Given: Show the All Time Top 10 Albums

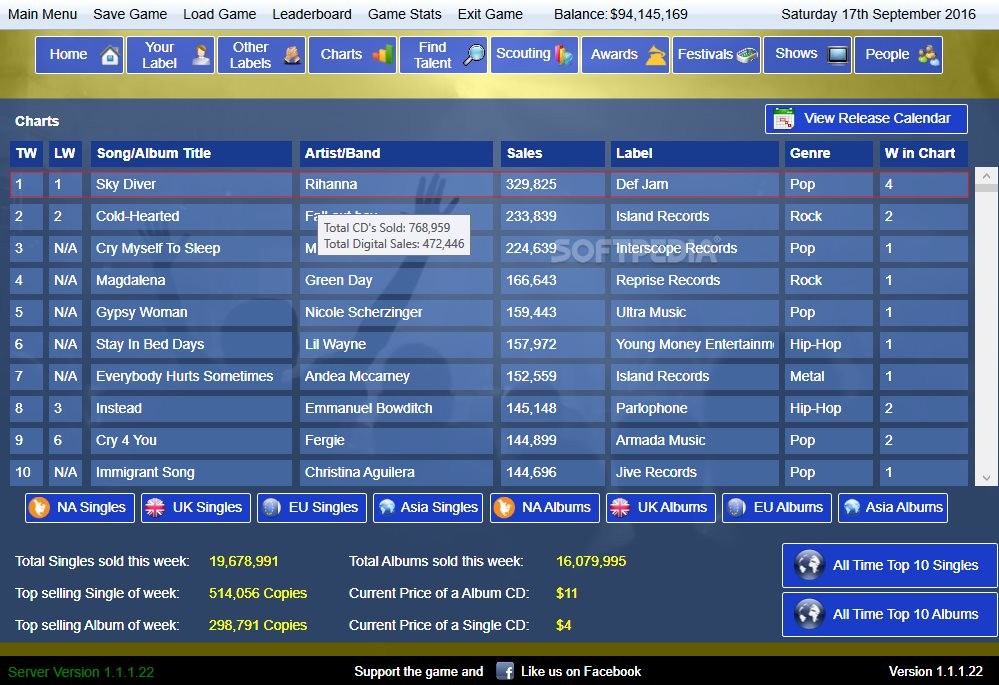Looking at the screenshot, I should [889, 614].
